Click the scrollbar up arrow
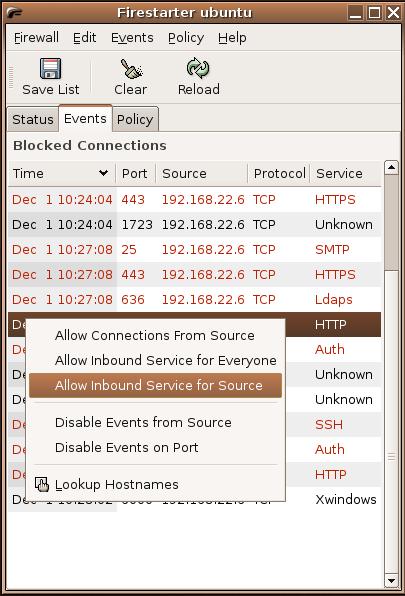The image size is (405, 596). tap(391, 167)
